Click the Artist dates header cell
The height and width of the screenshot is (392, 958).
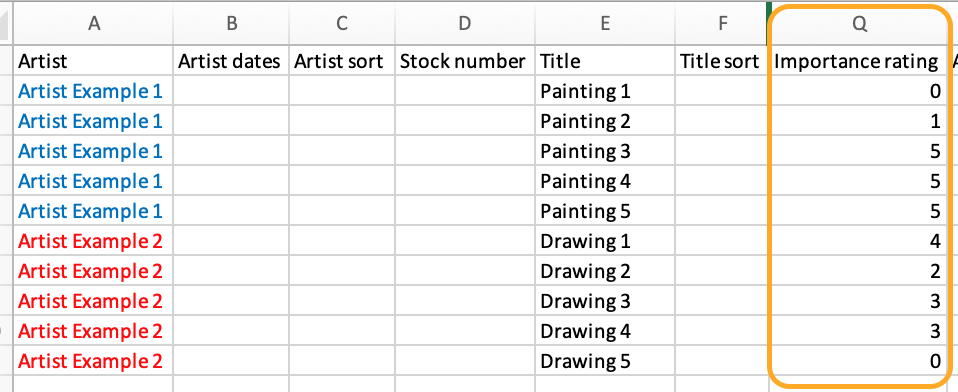pos(231,60)
